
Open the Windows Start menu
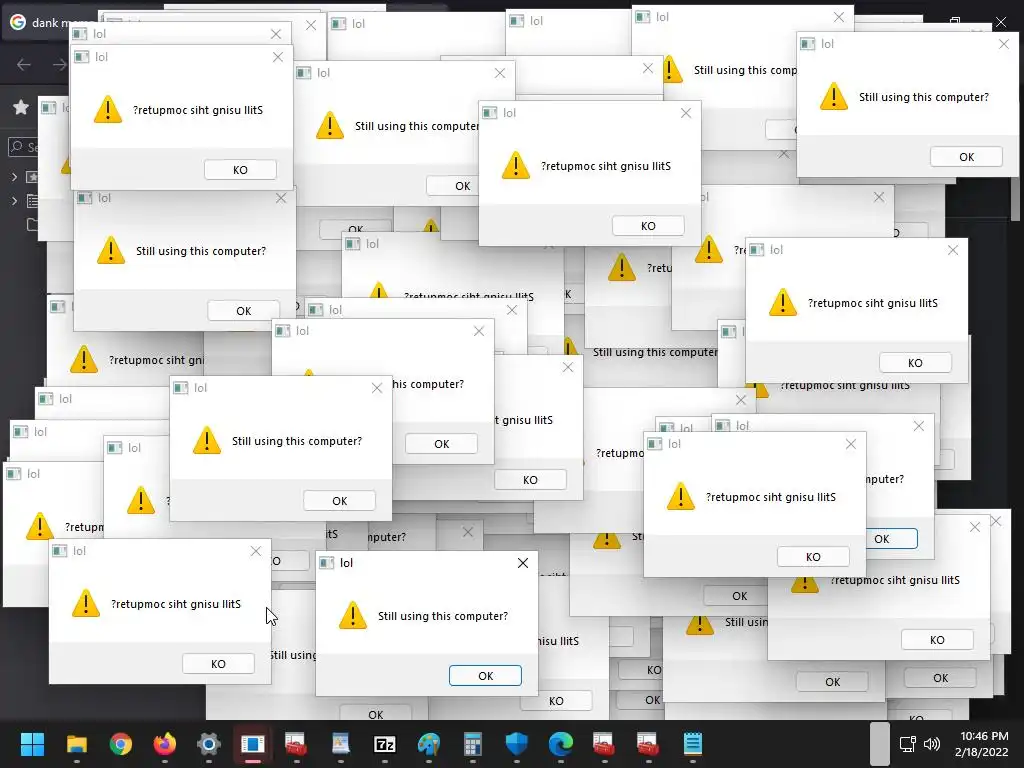pyautogui.click(x=32, y=744)
